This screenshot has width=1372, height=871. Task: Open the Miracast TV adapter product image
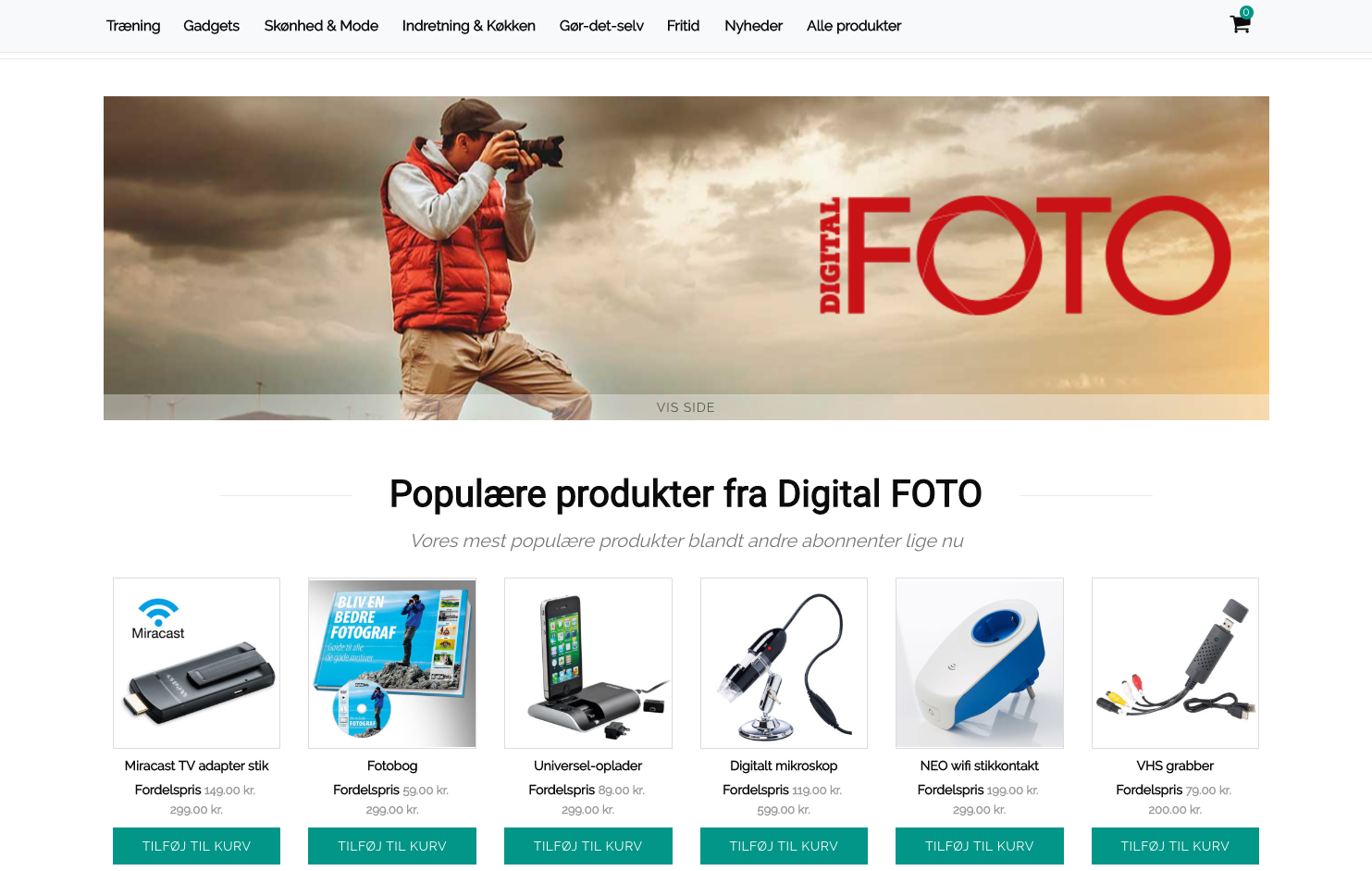pyautogui.click(x=196, y=663)
